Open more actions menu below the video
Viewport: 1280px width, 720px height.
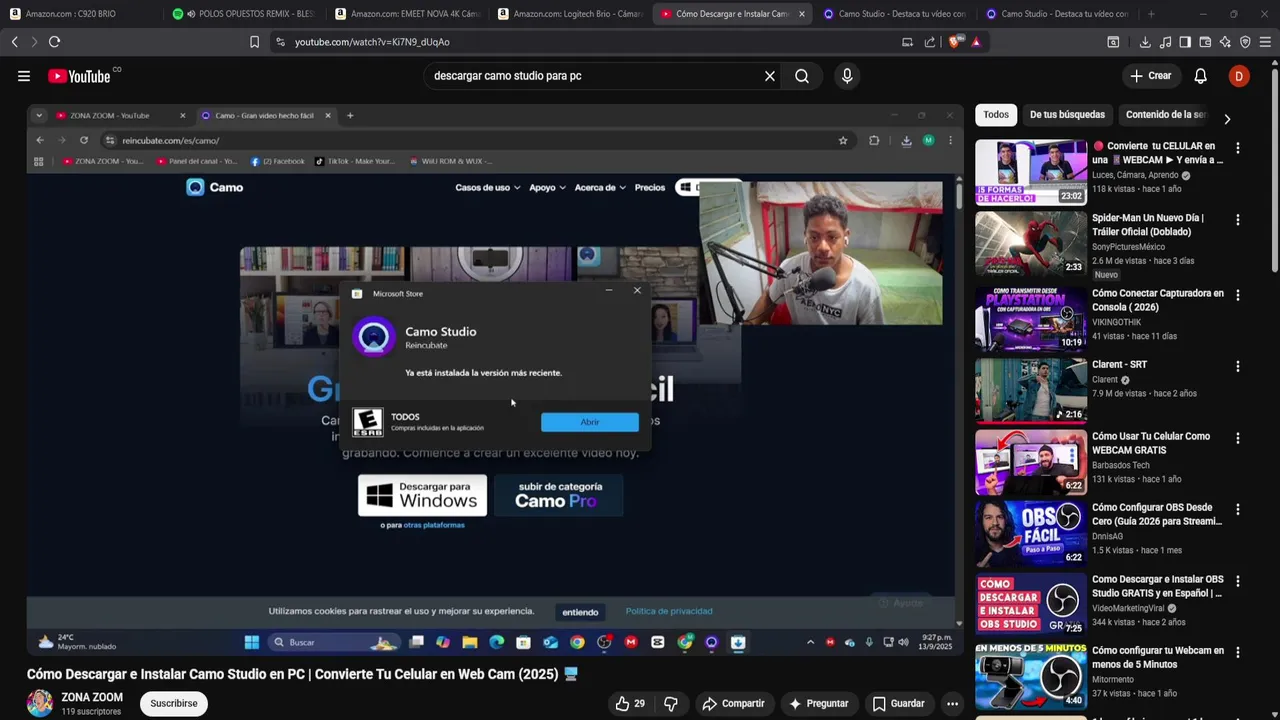click(953, 704)
